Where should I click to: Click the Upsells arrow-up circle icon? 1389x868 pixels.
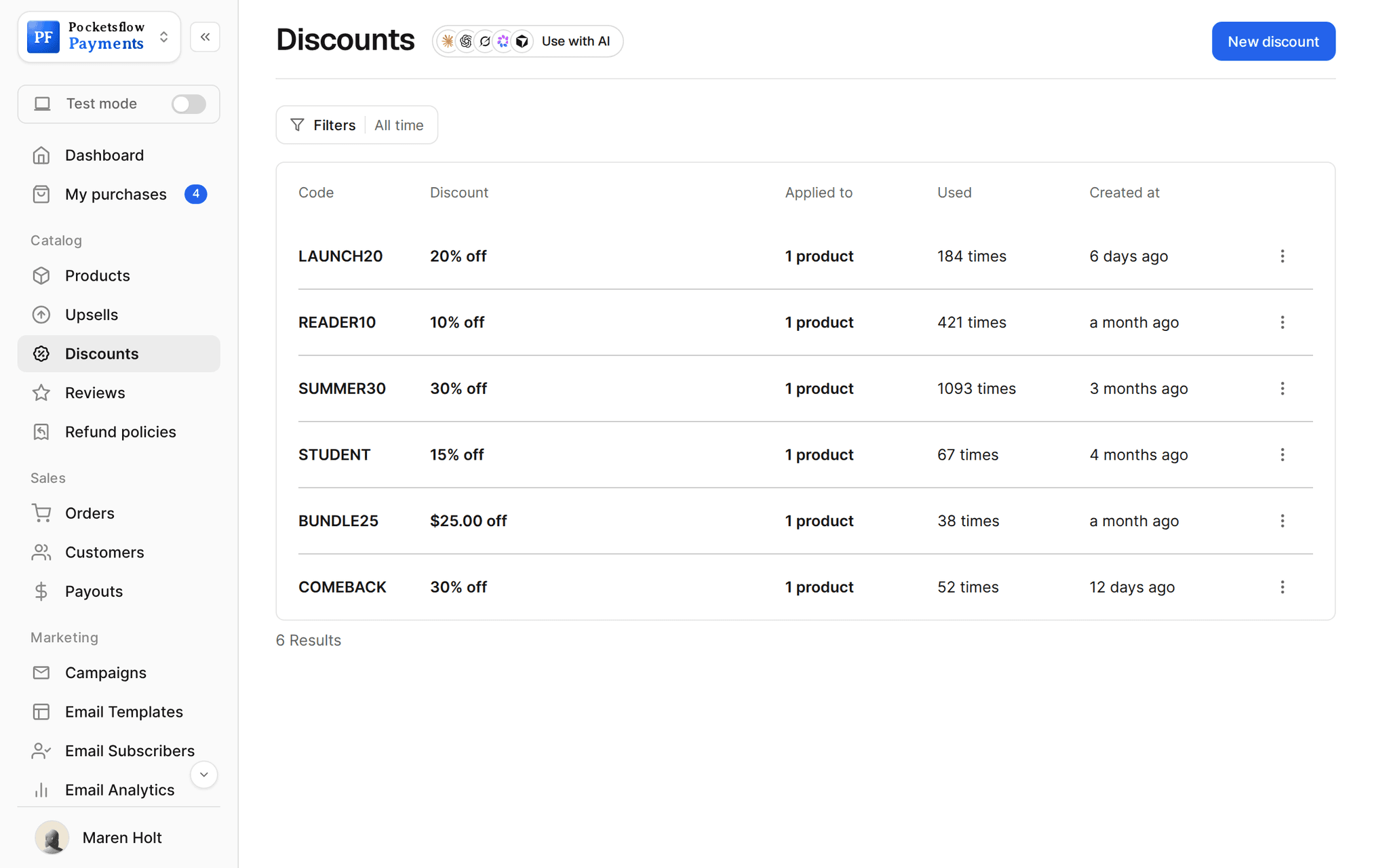tap(41, 315)
